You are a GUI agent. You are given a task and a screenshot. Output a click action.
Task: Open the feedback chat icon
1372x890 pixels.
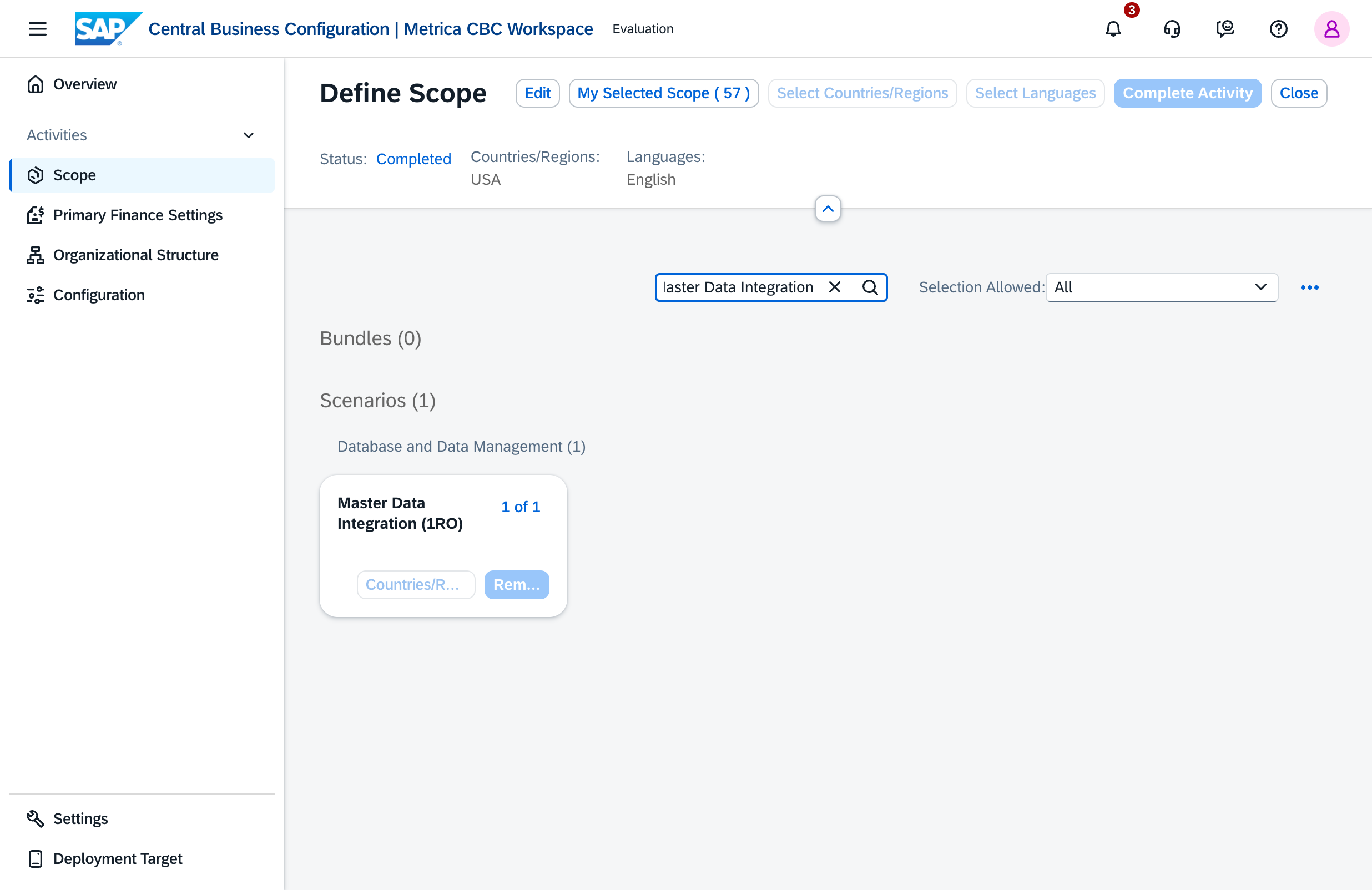click(x=1224, y=29)
